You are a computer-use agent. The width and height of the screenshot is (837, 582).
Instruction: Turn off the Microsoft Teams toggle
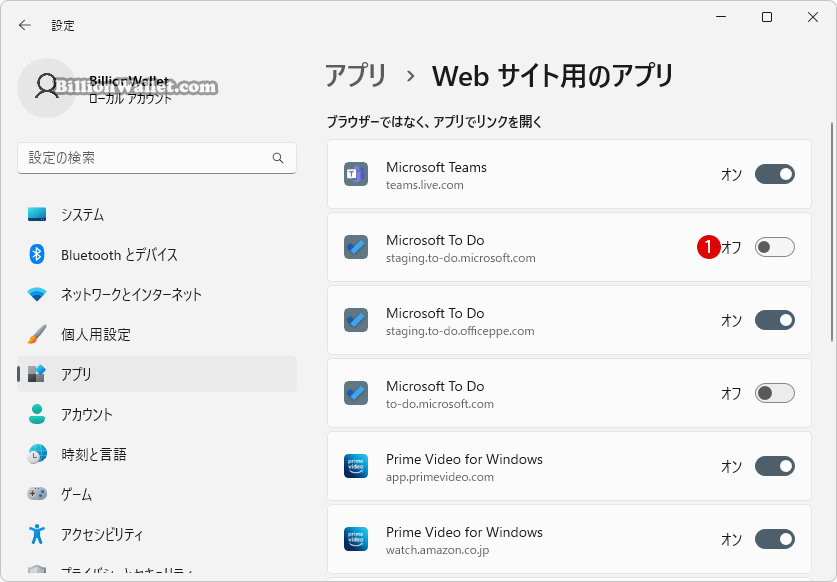click(775, 174)
